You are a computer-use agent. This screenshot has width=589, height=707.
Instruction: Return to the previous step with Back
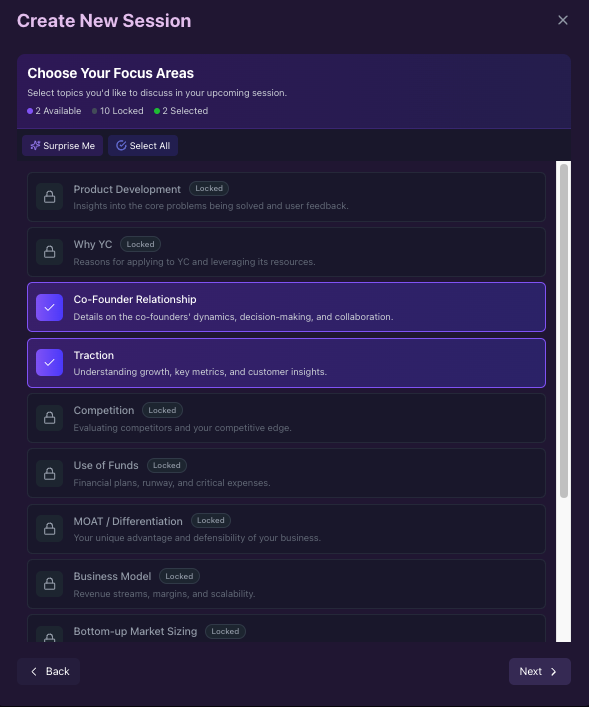(x=49, y=671)
